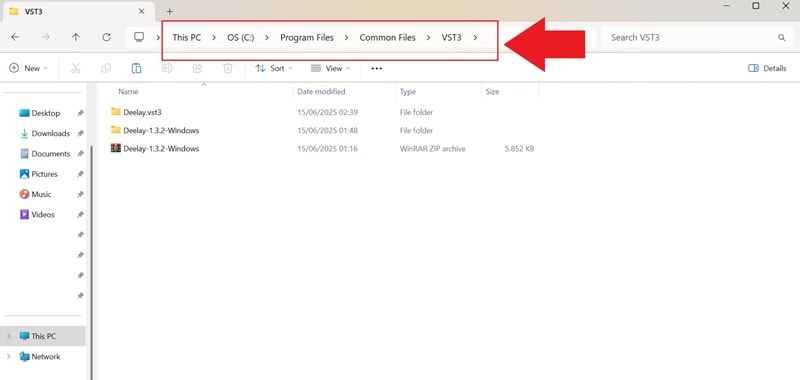800x380 pixels.
Task: Unpin Desktop using its pin icon
Action: pyautogui.click(x=80, y=113)
